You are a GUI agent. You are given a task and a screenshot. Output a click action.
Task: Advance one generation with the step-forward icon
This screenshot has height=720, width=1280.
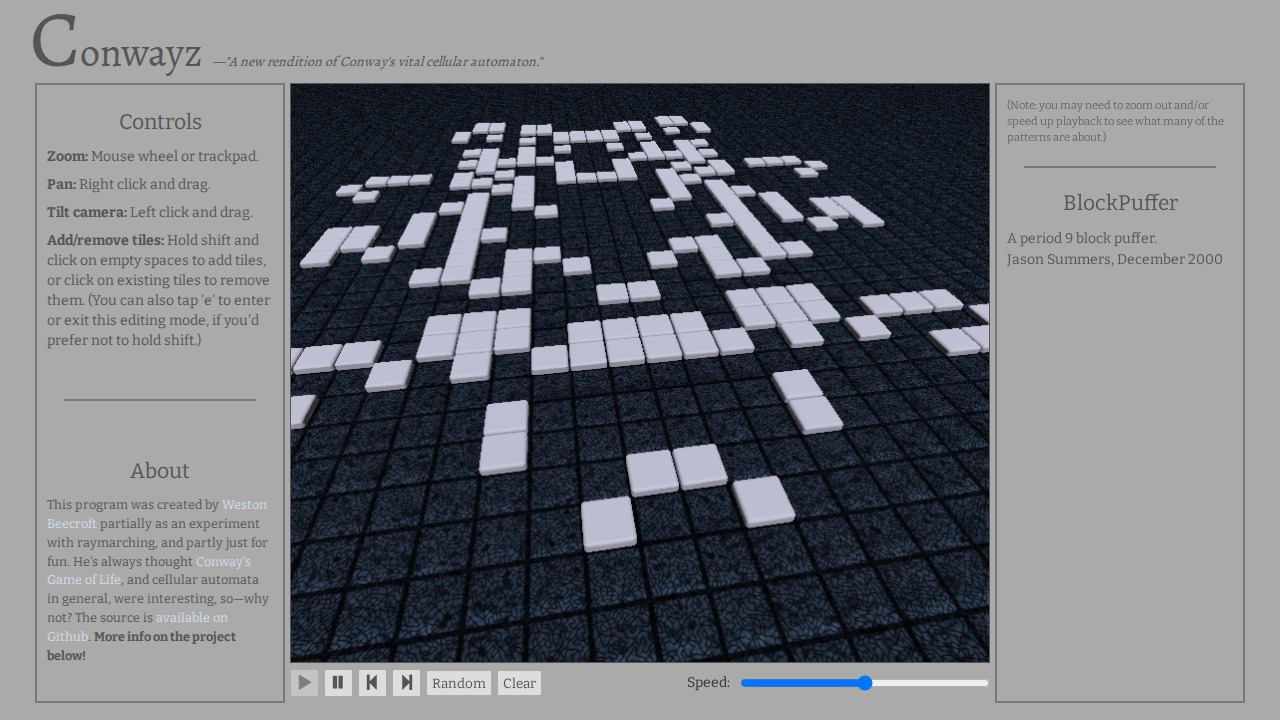point(406,682)
